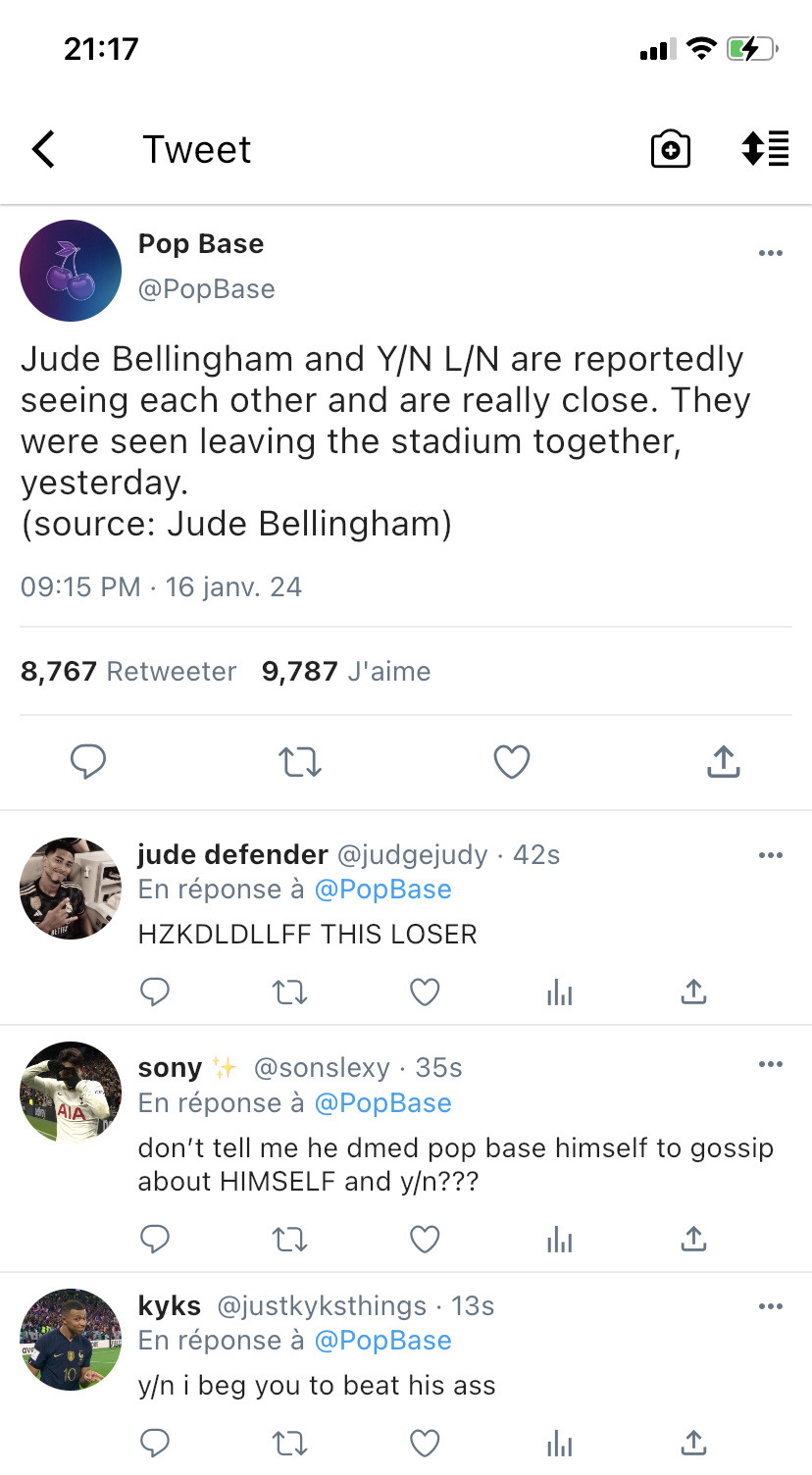Viewport: 812px width, 1475px height.
Task: Tap Pop Base's cherry profile picture
Action: coord(71,271)
